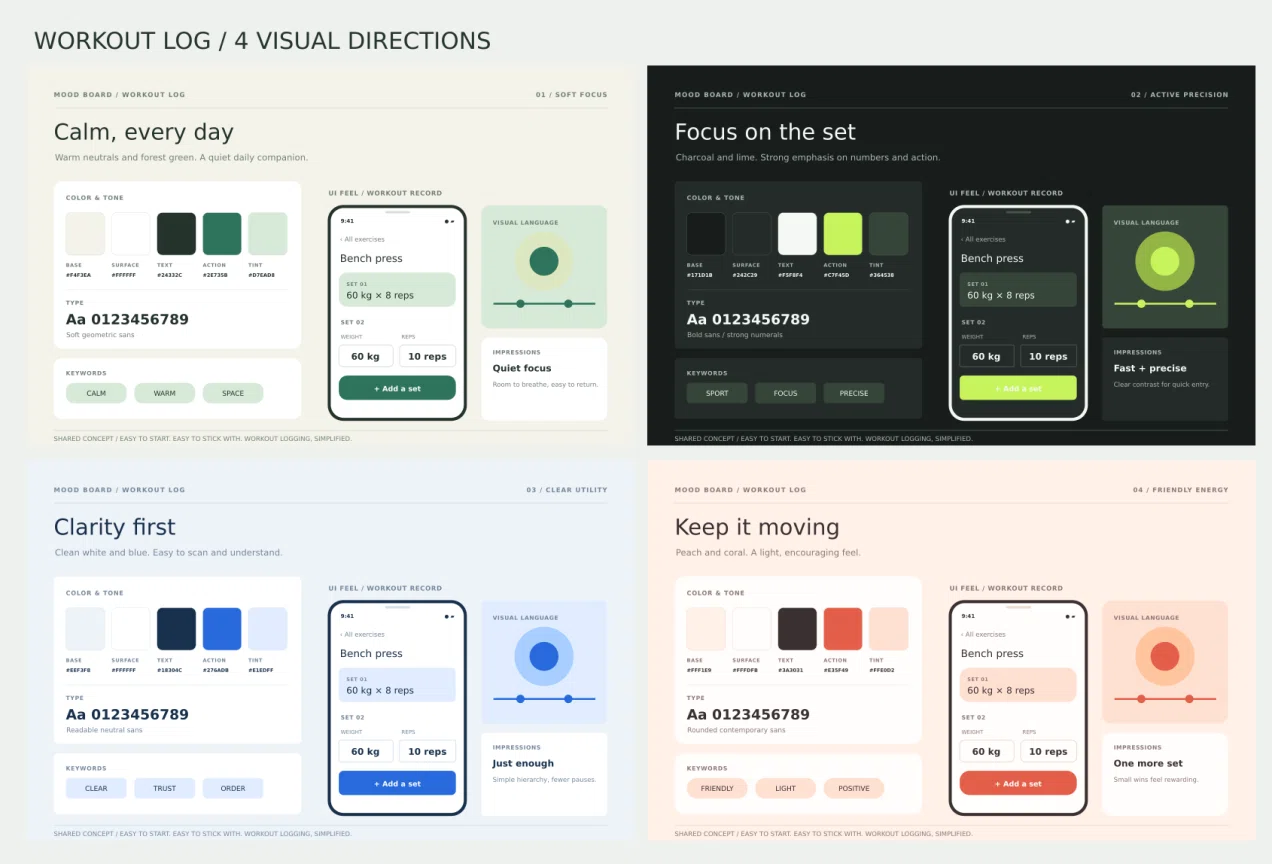1272x864 pixels.
Task: Select the FRIENDLY keyword chip
Action: pos(717,788)
